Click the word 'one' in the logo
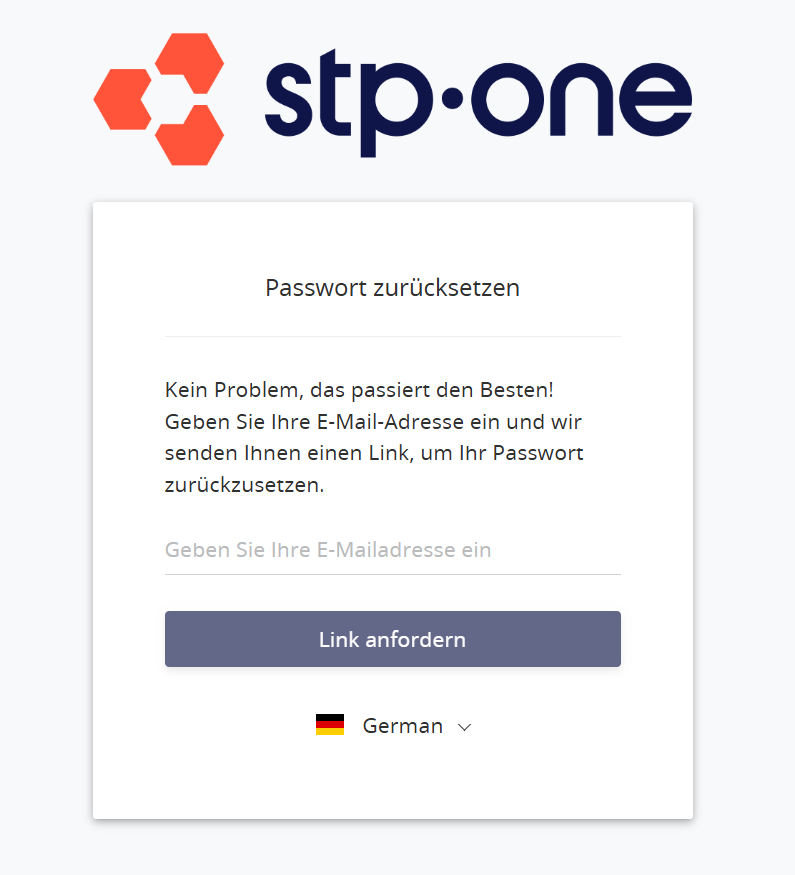 click(x=582, y=99)
